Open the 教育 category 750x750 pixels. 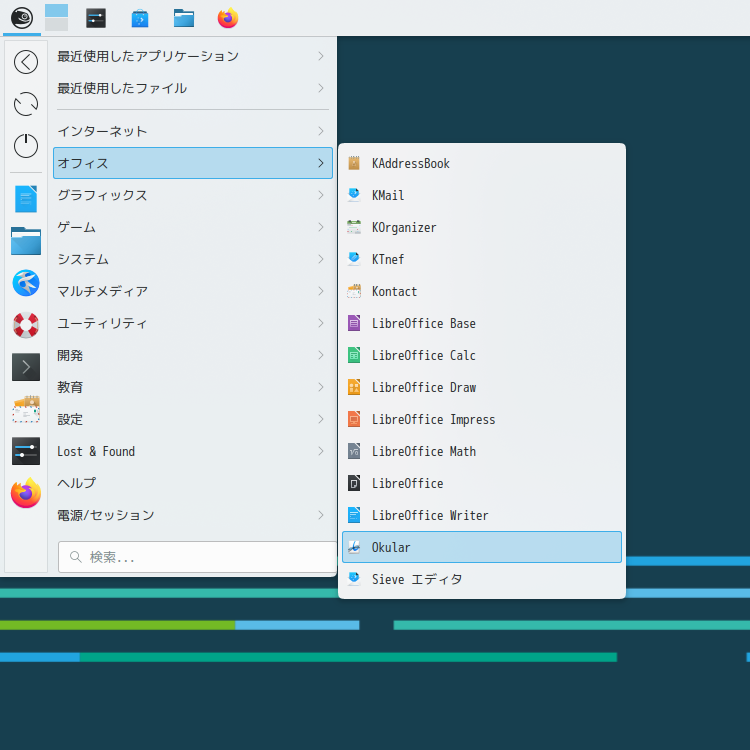pos(193,387)
